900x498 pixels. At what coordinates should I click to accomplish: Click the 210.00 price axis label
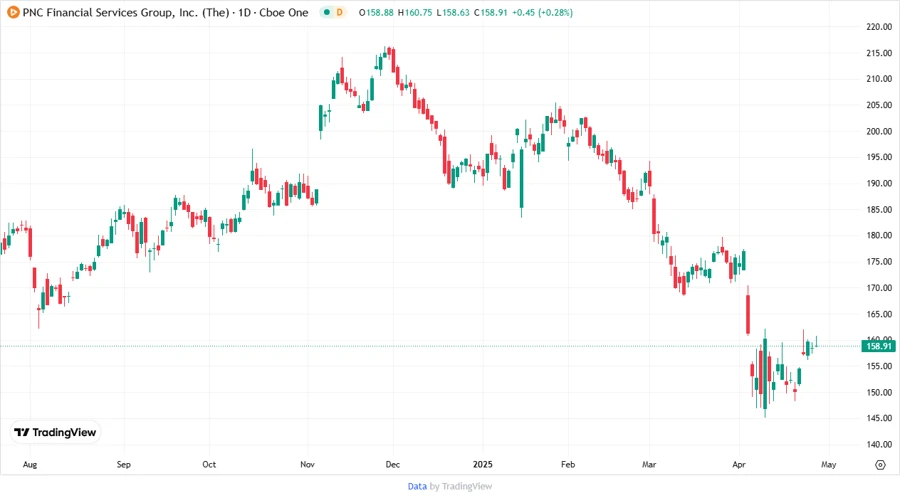879,79
